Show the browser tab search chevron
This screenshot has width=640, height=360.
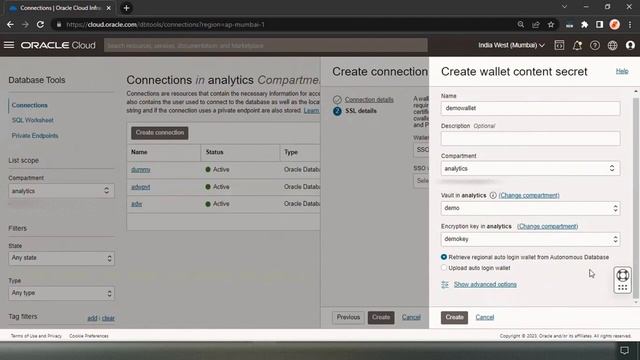tap(564, 7)
